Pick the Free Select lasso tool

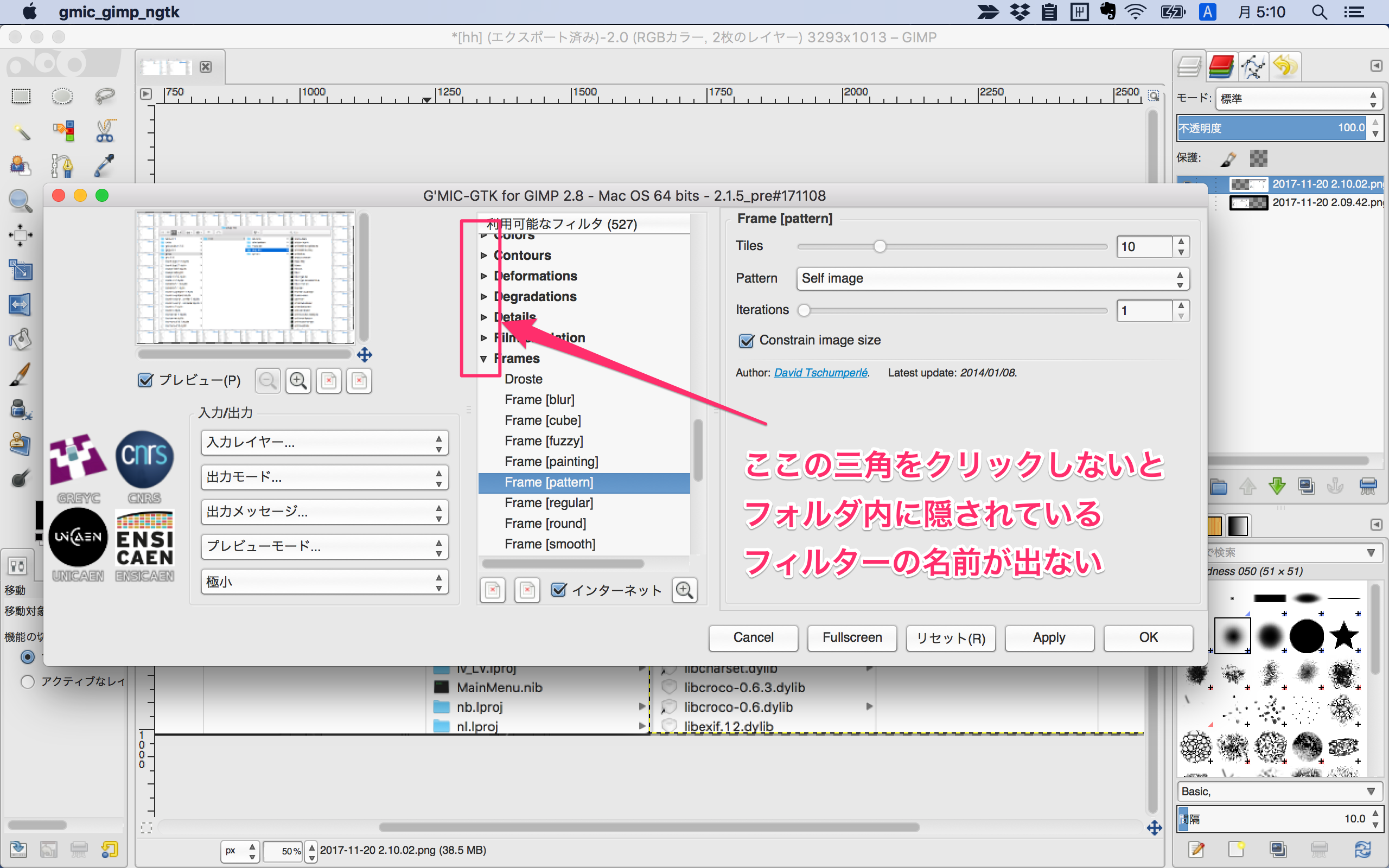coord(105,96)
